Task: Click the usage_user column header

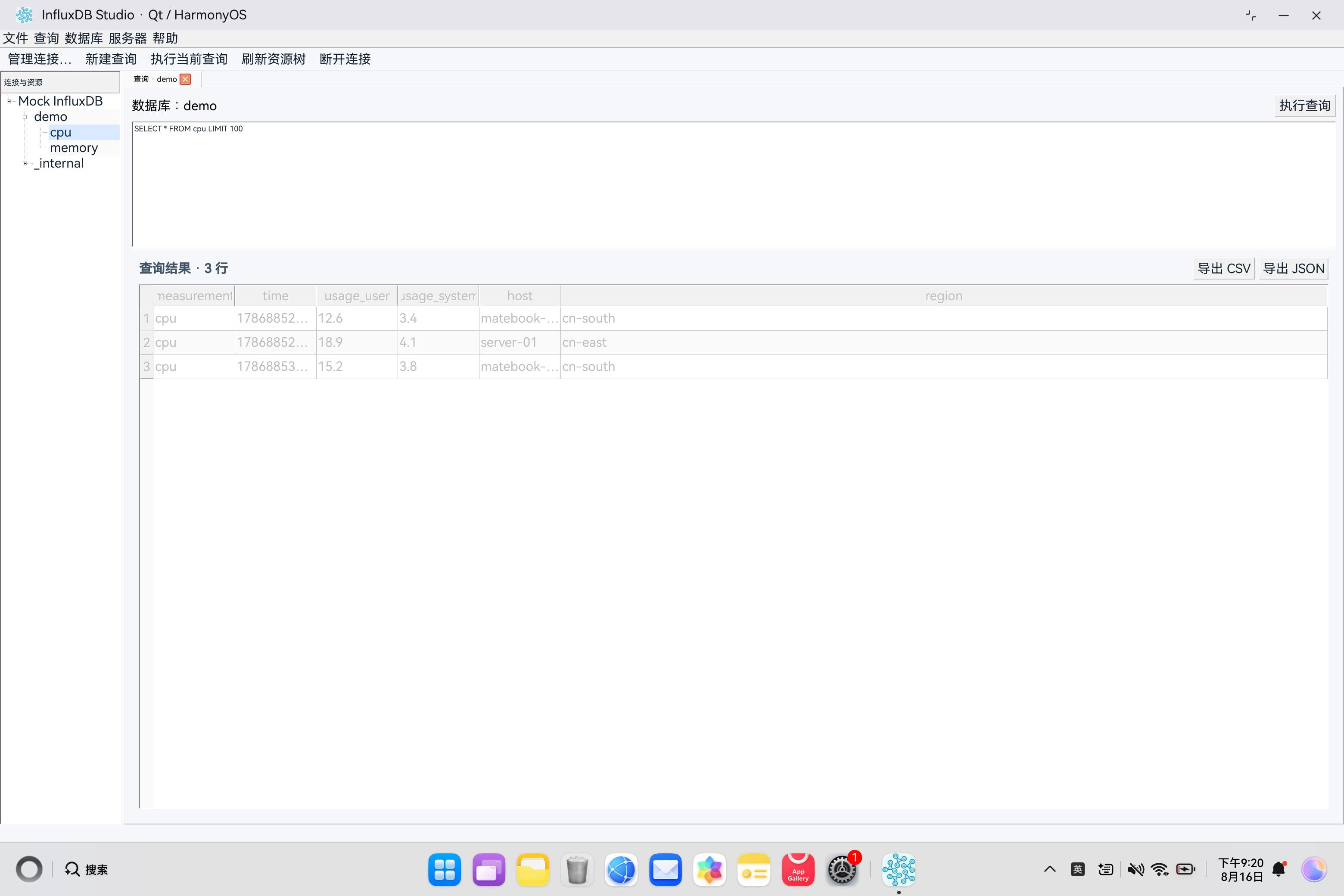Action: pos(357,296)
